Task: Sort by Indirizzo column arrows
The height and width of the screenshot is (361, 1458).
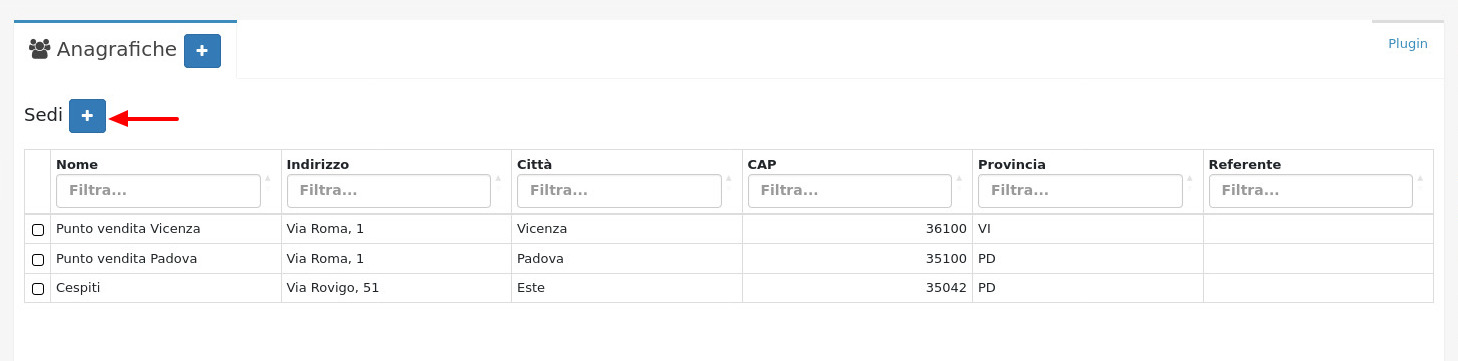Action: coord(498,182)
